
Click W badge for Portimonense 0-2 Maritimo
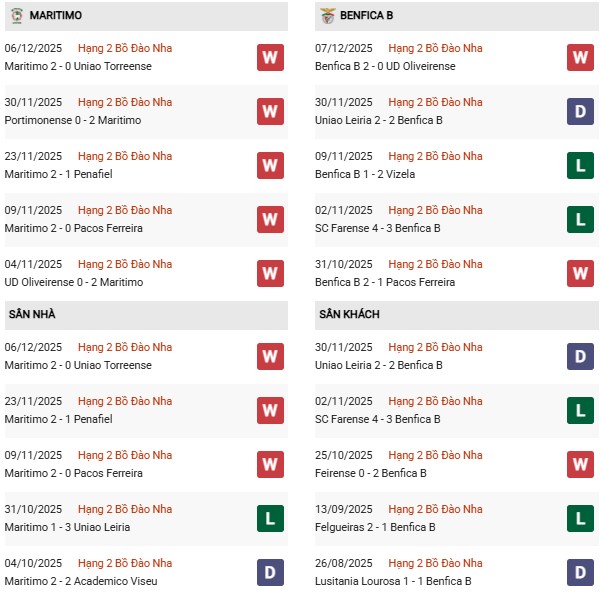[x=269, y=112]
